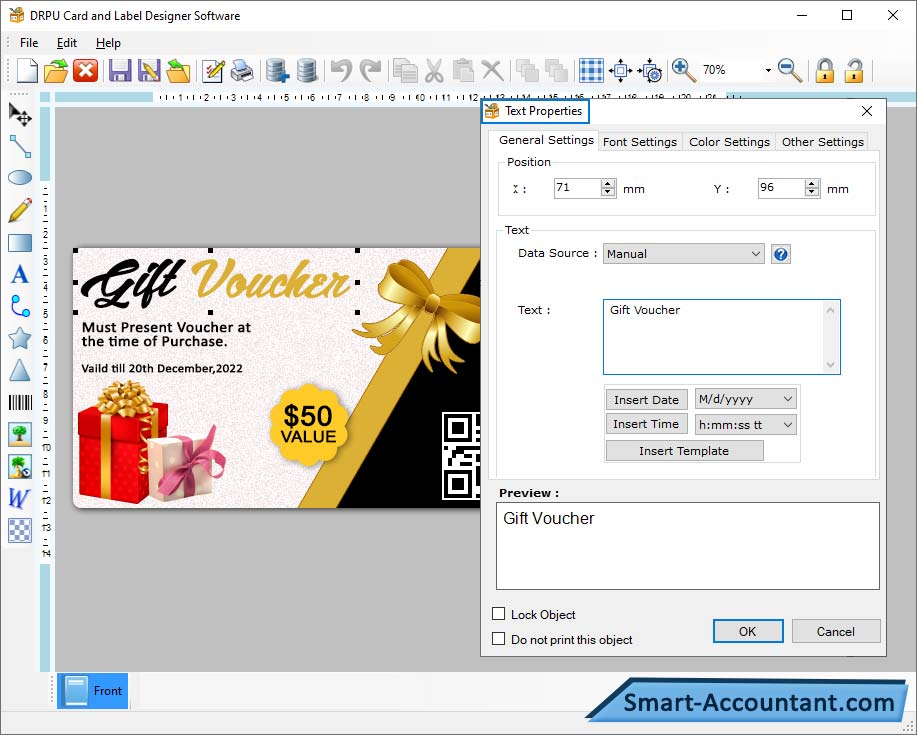Click the Insert Time button
This screenshot has width=917, height=735.
pyautogui.click(x=646, y=424)
